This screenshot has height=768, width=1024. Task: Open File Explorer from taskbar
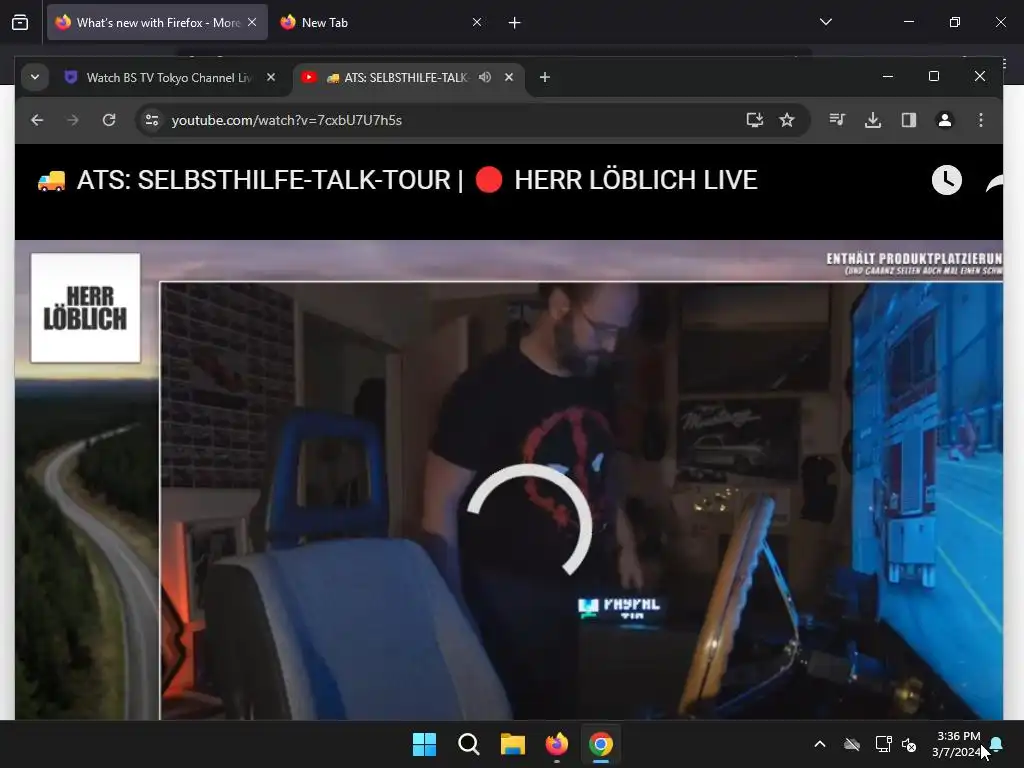[x=513, y=744]
